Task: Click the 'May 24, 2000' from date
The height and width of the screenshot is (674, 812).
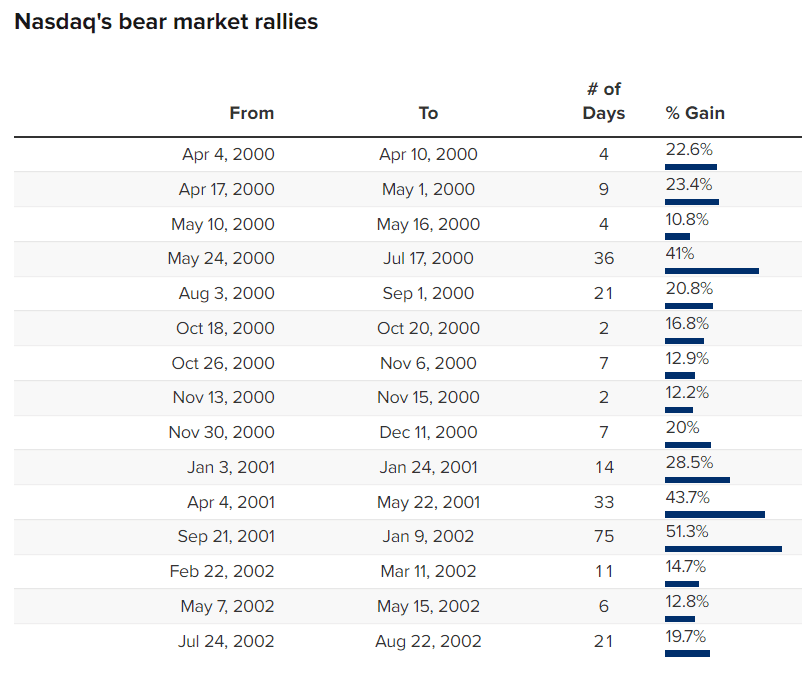Action: pos(221,259)
